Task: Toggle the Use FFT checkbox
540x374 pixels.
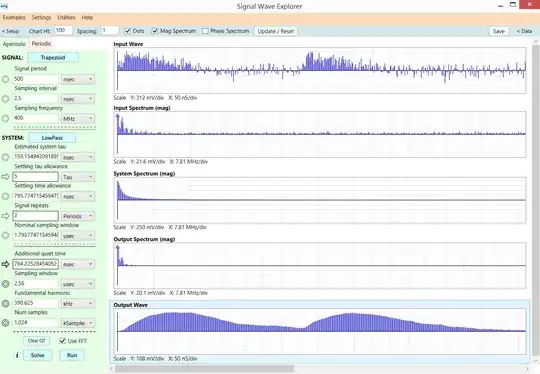Action: (62, 341)
